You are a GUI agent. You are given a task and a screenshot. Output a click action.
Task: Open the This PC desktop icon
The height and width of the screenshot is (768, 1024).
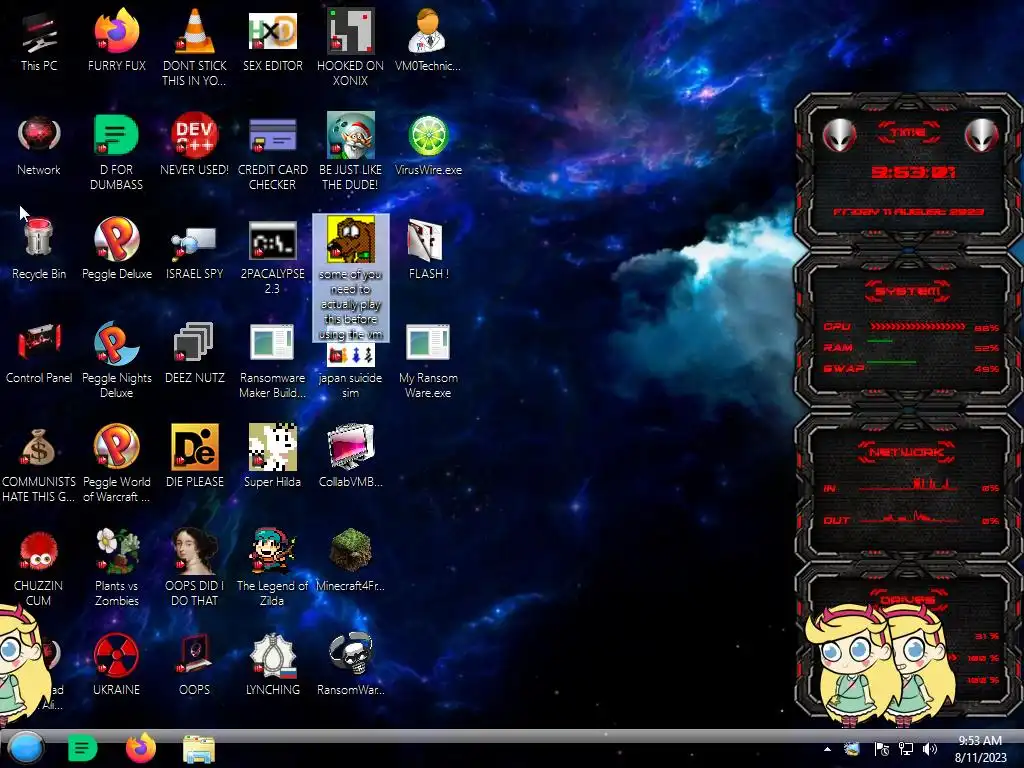click(x=39, y=31)
